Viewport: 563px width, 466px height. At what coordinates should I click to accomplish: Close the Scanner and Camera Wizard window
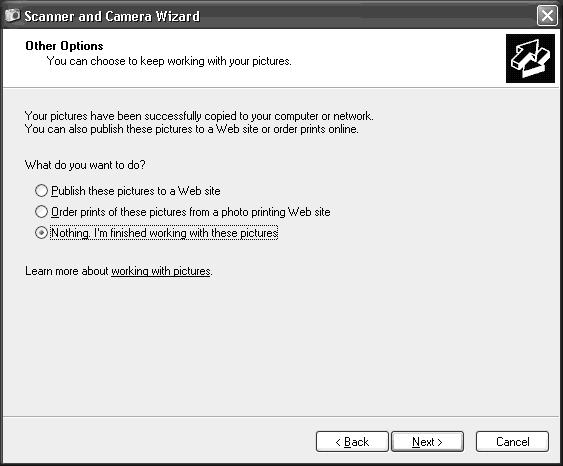(547, 16)
